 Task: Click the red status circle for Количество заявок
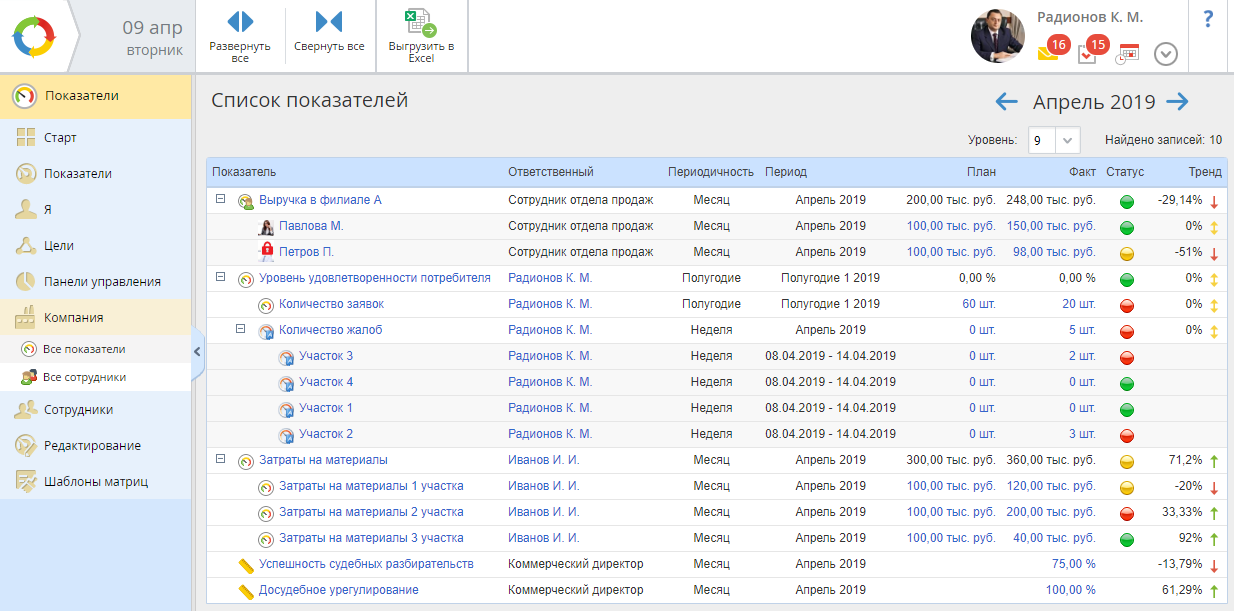point(1127,305)
